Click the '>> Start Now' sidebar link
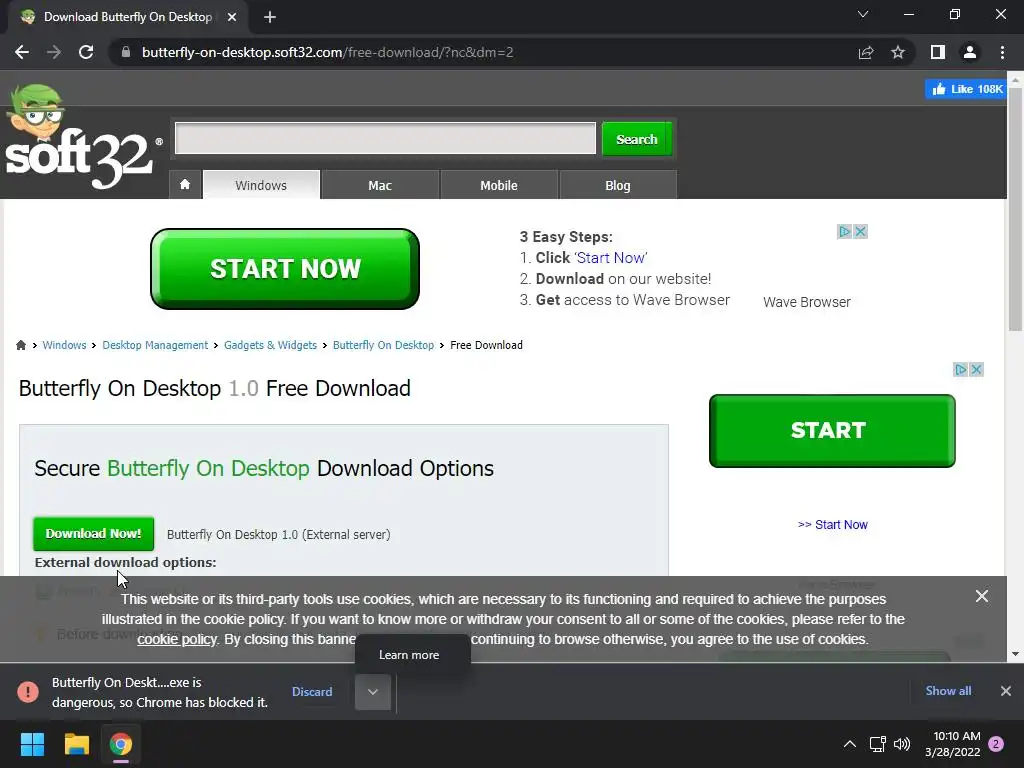This screenshot has height=768, width=1024. click(833, 524)
